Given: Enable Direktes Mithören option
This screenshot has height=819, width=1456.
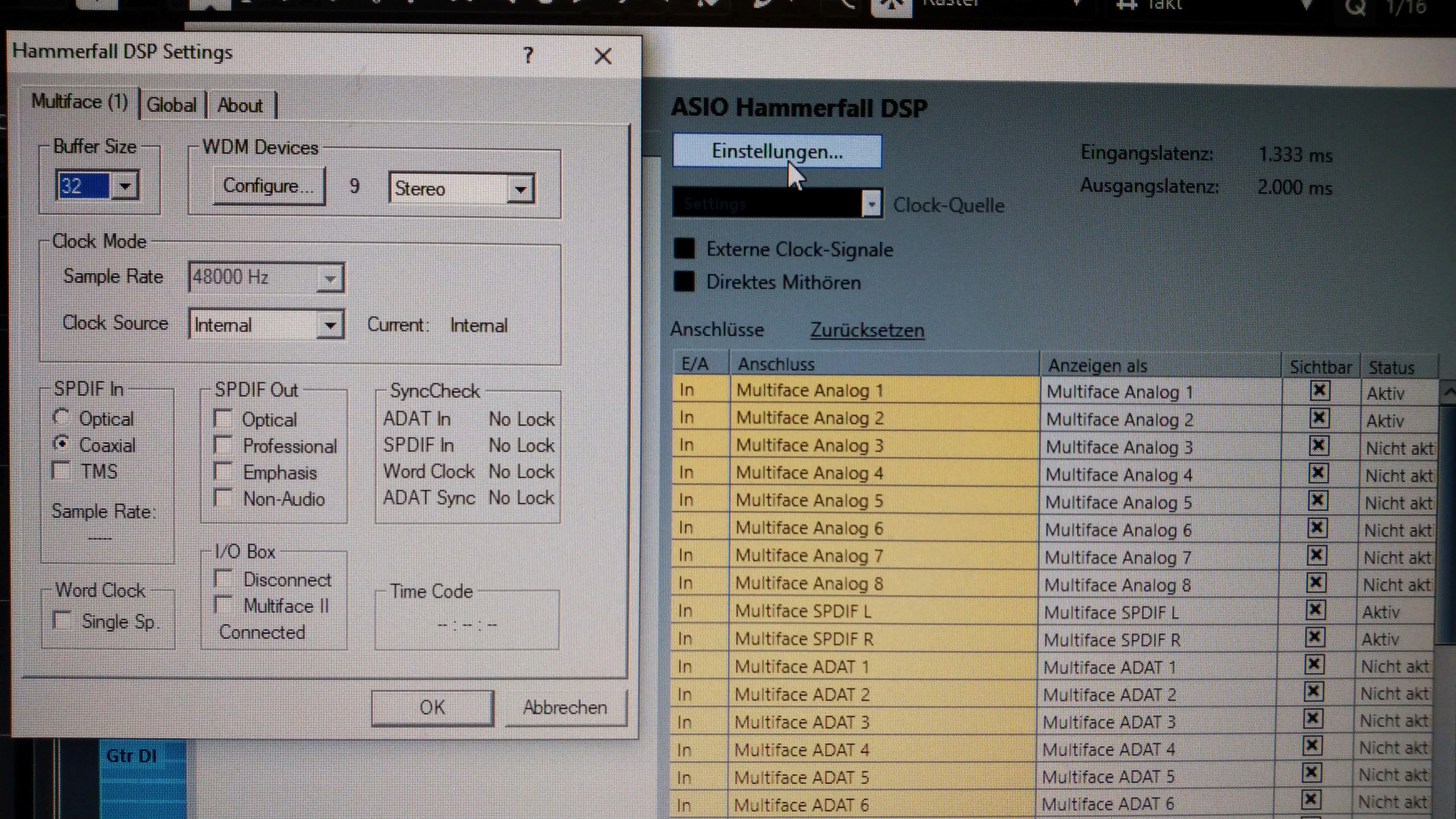Looking at the screenshot, I should [684, 281].
